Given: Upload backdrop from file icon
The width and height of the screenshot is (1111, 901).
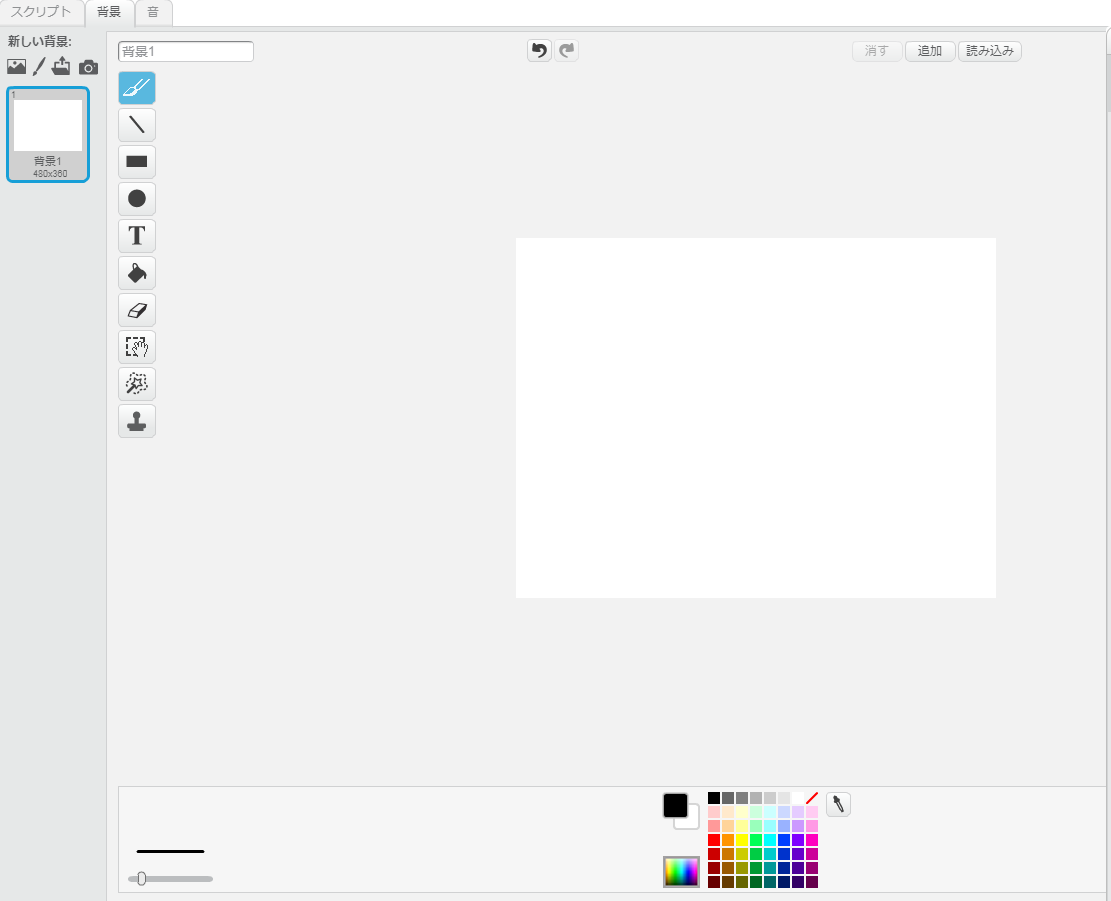Looking at the screenshot, I should (62, 67).
